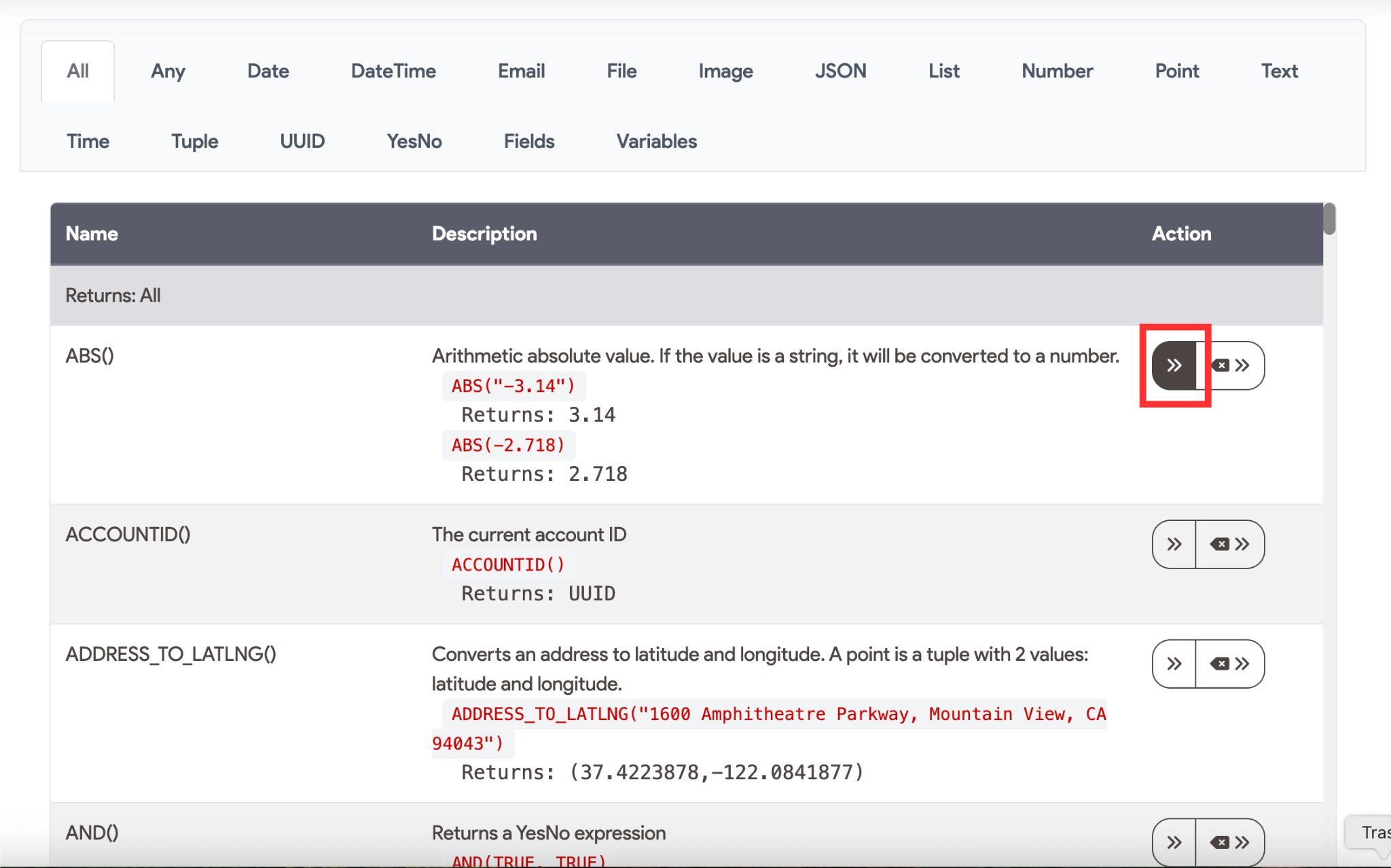1391x868 pixels.
Task: Click the insert chevron icon for ABS()
Action: (1174, 365)
